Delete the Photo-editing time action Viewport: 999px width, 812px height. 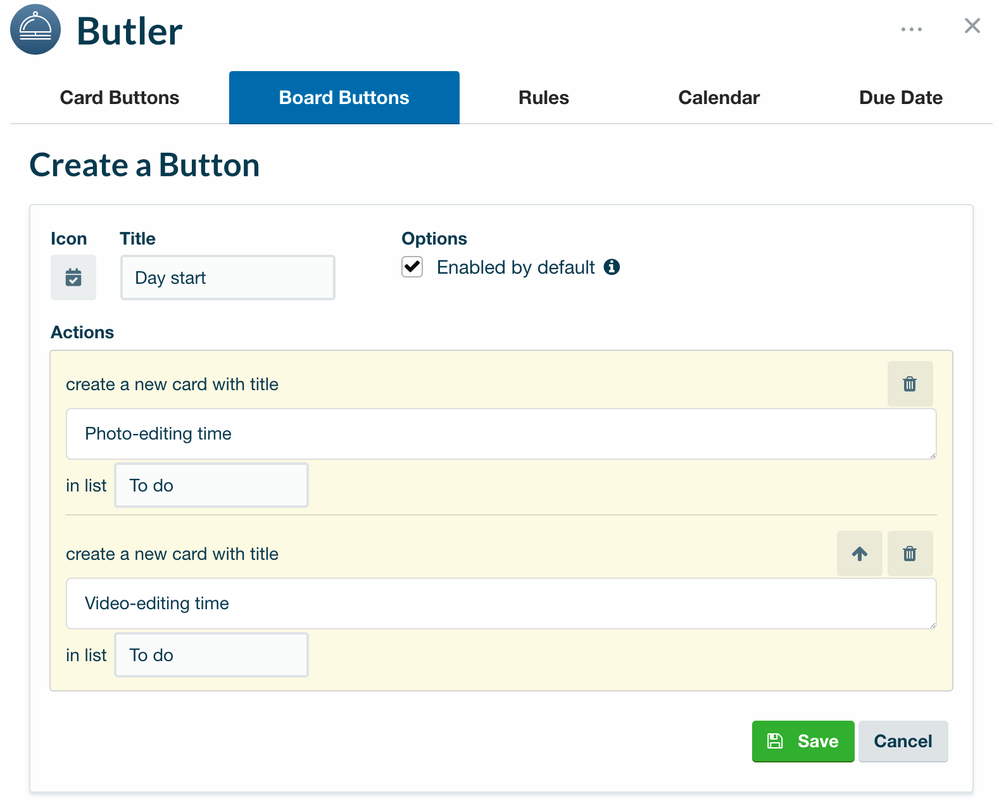click(x=910, y=384)
